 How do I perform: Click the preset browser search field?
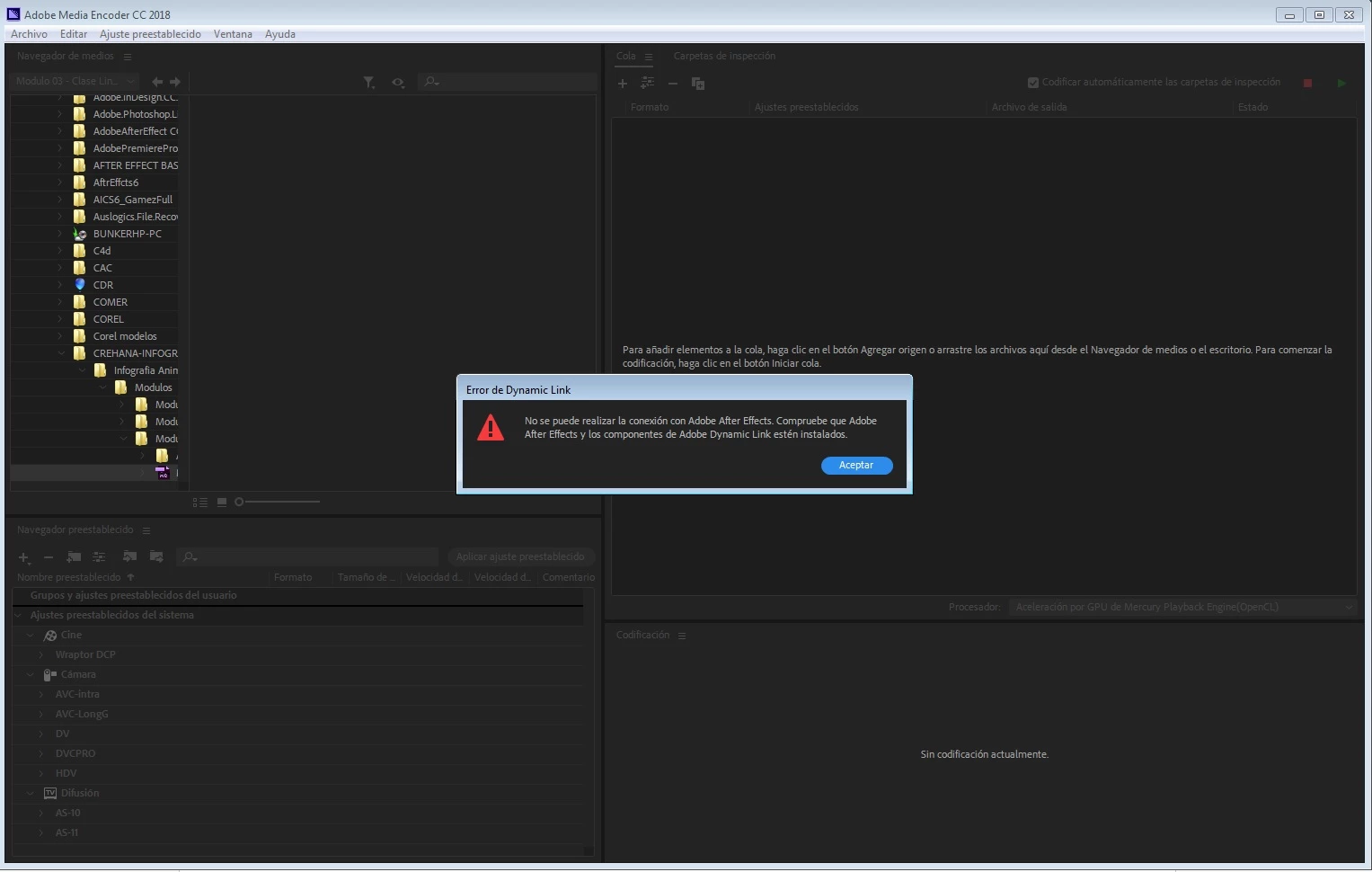point(307,557)
